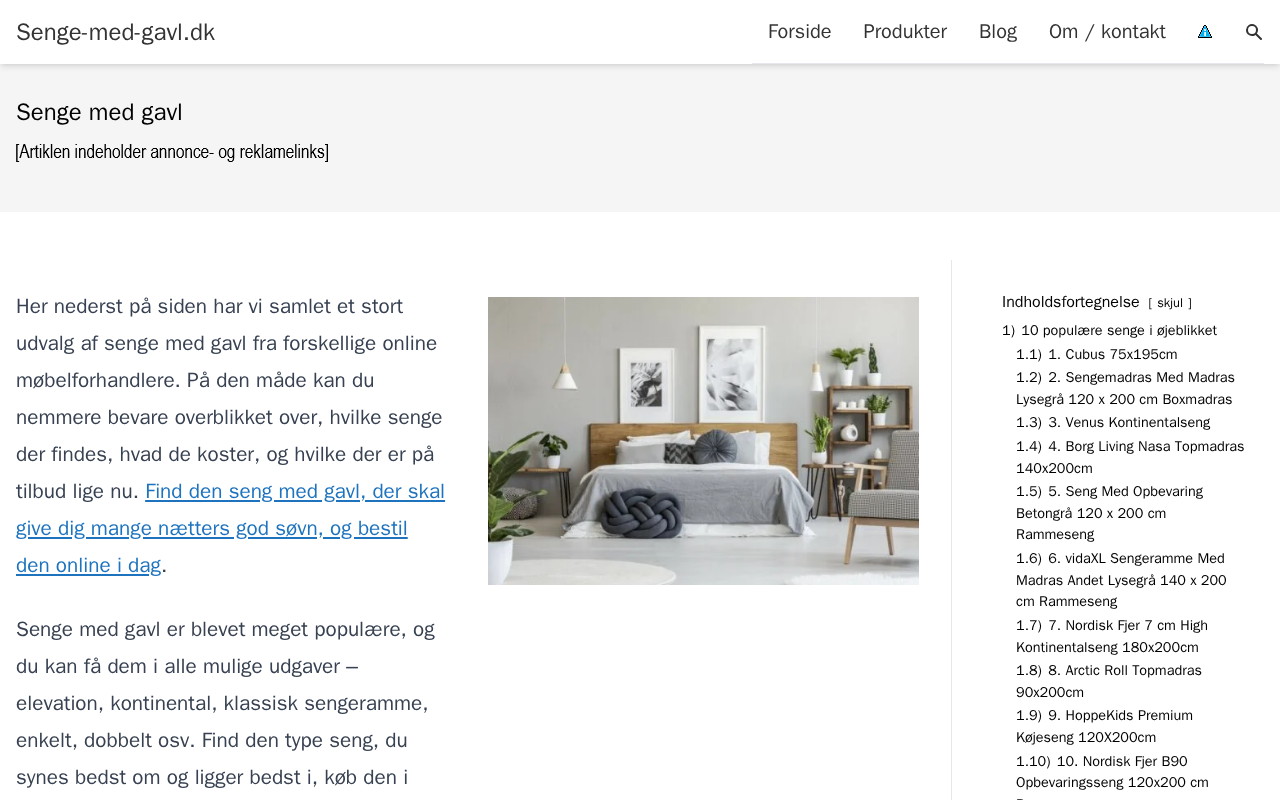Click the Senge-med-gavl.dk site title
This screenshot has height=800, width=1280.
click(116, 32)
